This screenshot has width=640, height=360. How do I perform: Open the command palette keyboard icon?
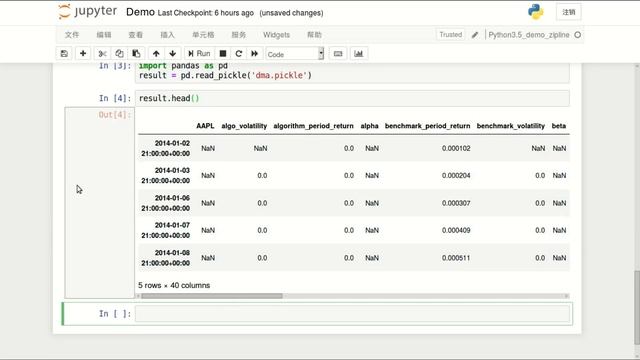coord(338,53)
